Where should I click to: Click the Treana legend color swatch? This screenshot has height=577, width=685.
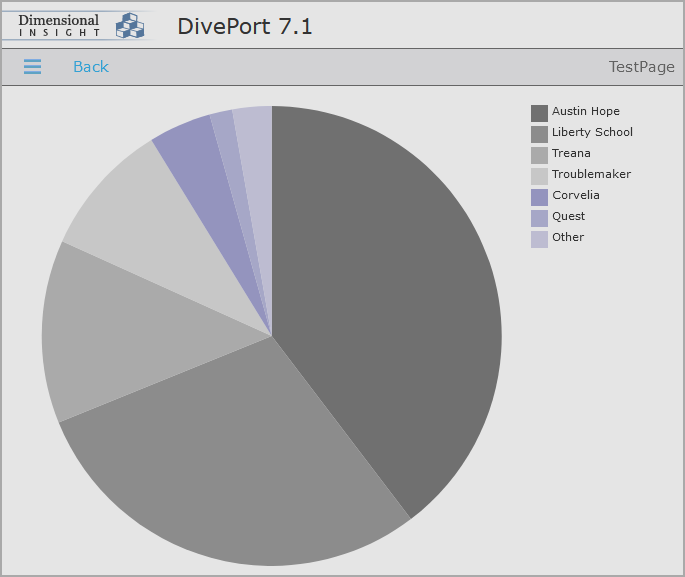[539, 154]
